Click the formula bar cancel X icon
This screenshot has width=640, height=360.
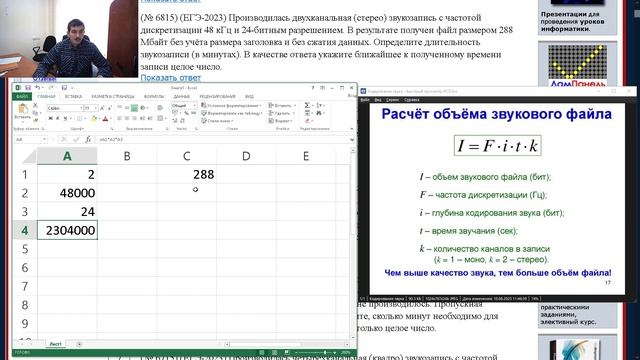64,140
